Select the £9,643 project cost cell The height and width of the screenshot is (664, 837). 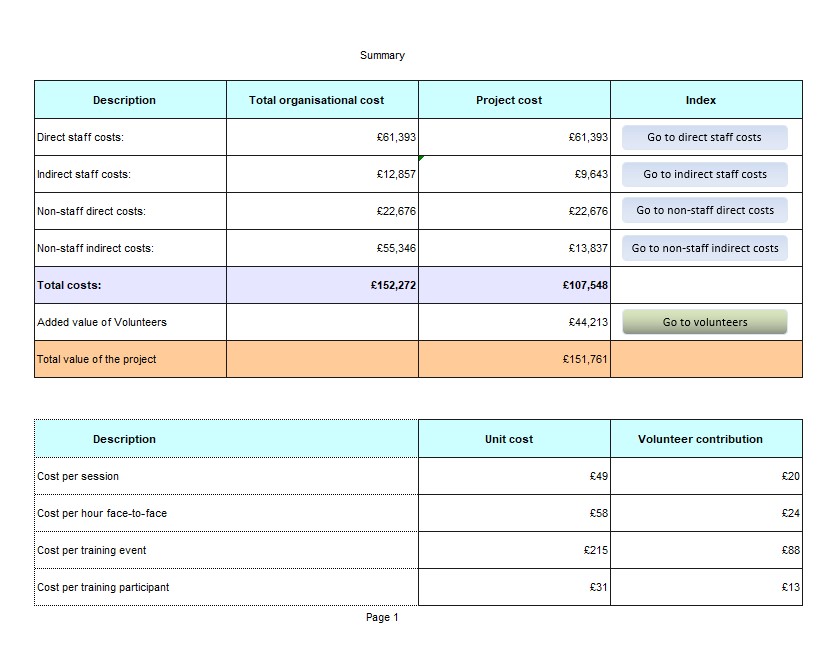coord(515,174)
